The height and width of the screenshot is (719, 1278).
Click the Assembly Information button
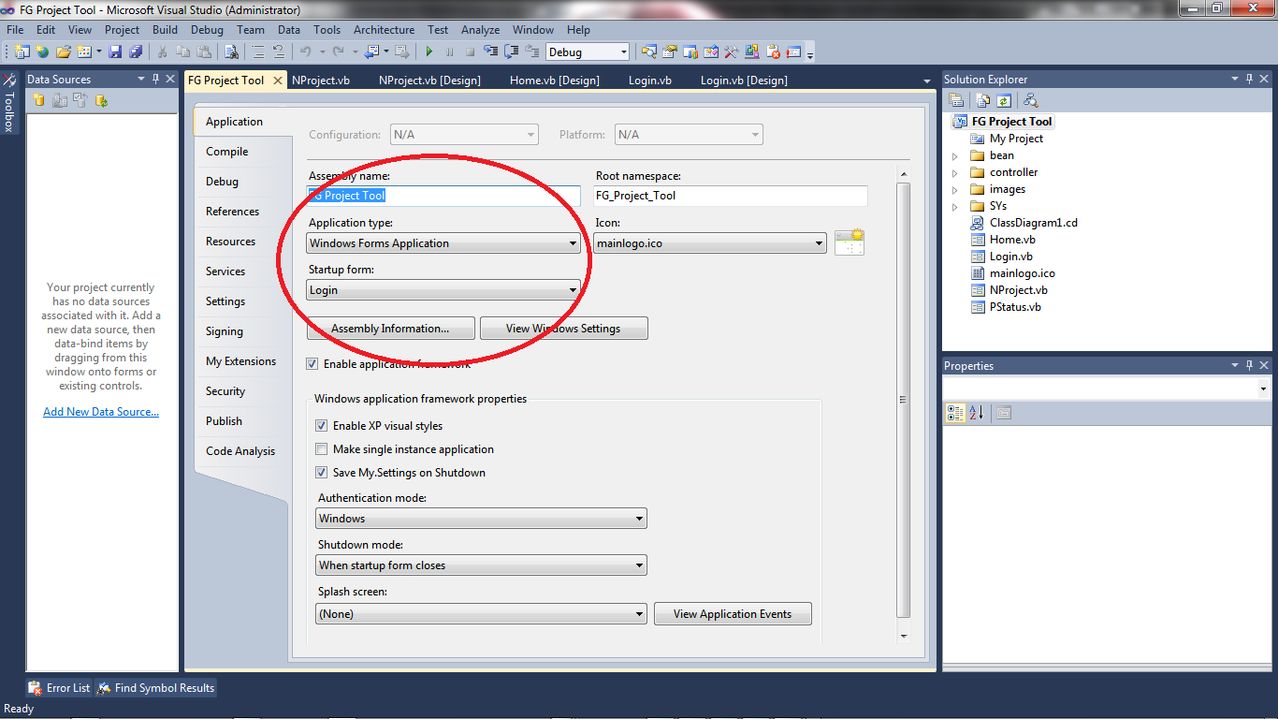[x=390, y=328]
